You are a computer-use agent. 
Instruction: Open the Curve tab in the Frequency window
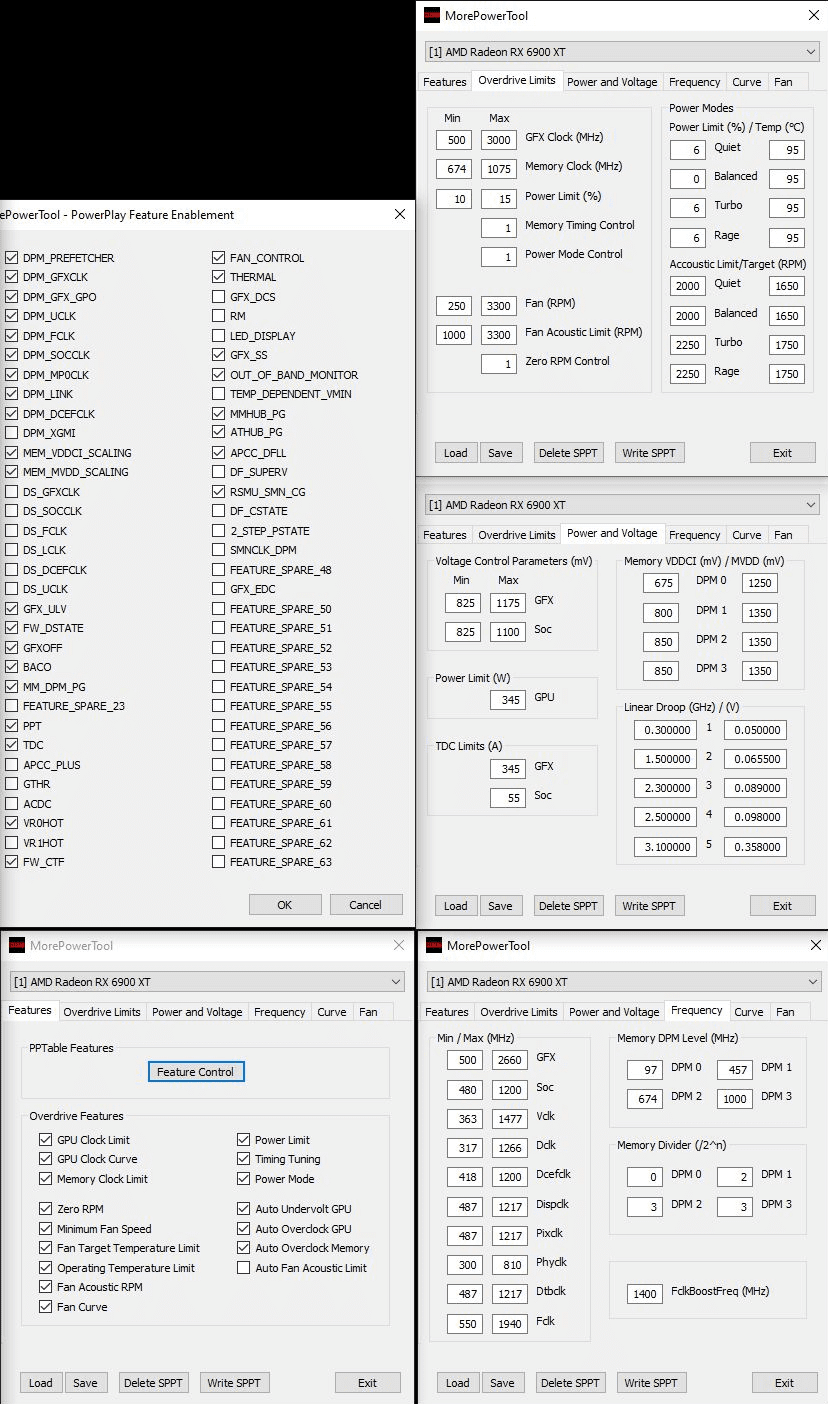749,1012
